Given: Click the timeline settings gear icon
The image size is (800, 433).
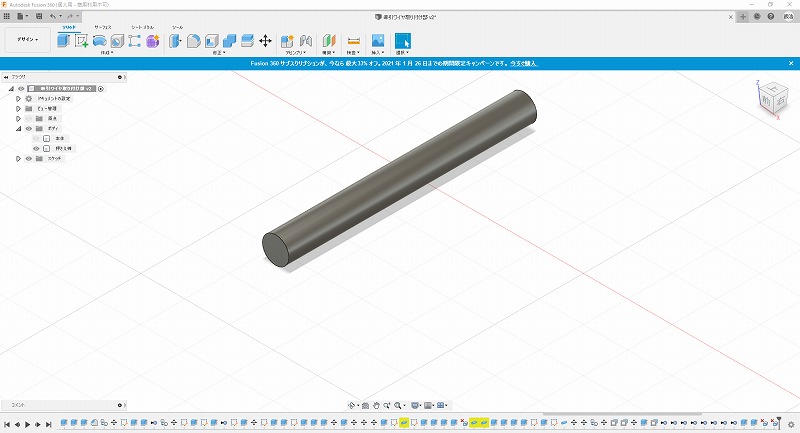Looking at the screenshot, I should click(789, 424).
